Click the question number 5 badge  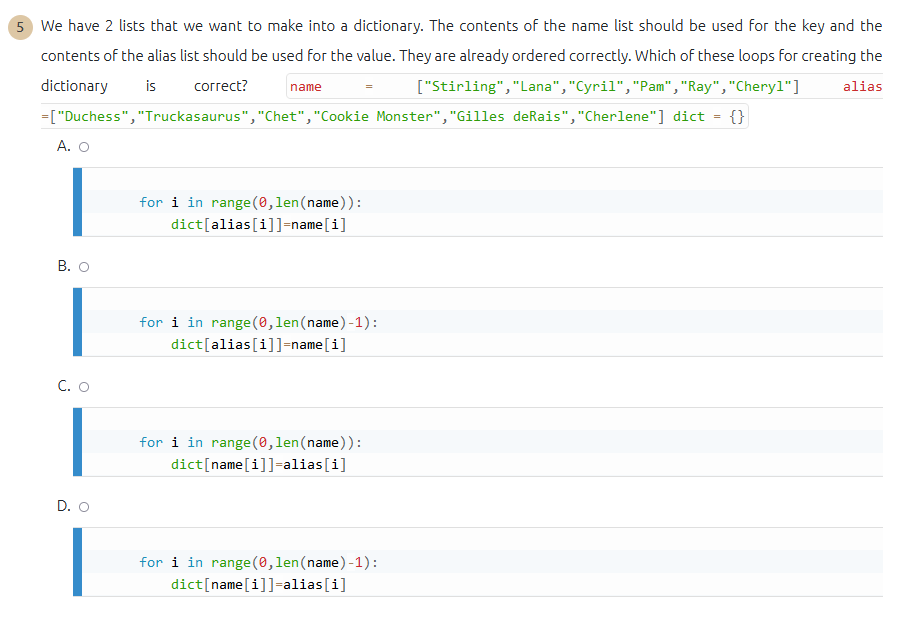19,26
